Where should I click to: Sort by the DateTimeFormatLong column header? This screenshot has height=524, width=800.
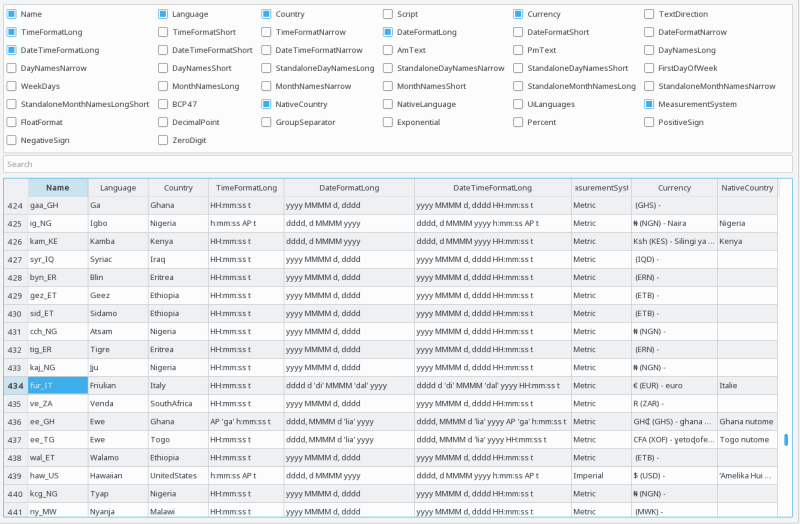(492, 188)
